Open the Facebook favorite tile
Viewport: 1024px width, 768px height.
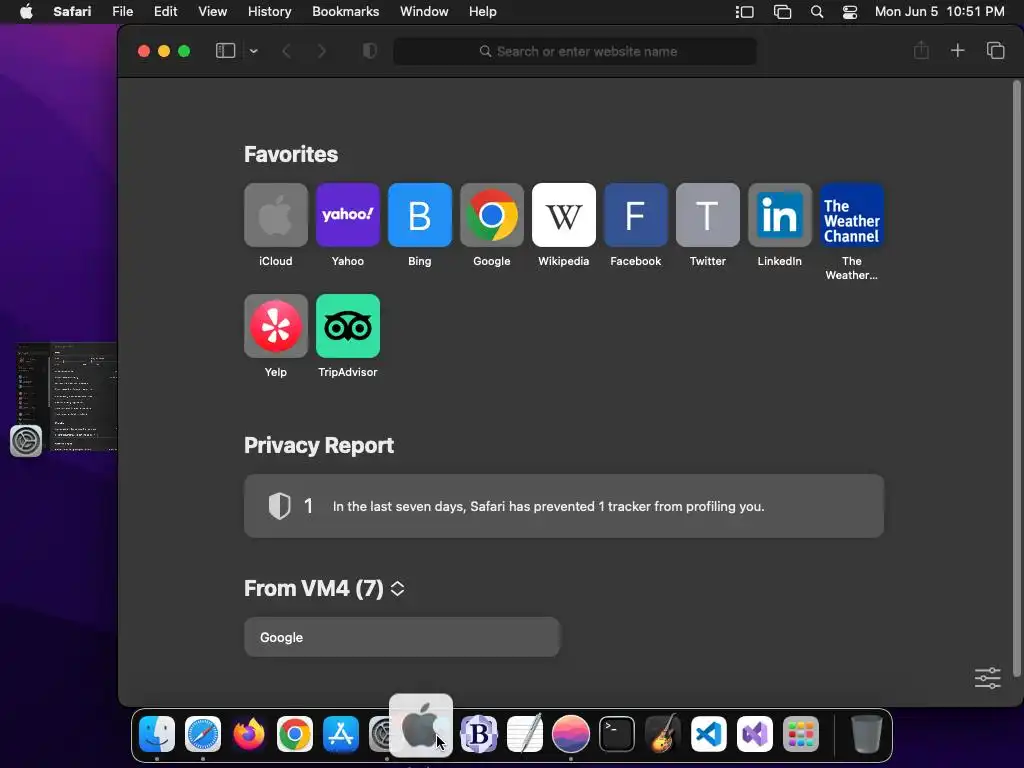pyautogui.click(x=635, y=215)
